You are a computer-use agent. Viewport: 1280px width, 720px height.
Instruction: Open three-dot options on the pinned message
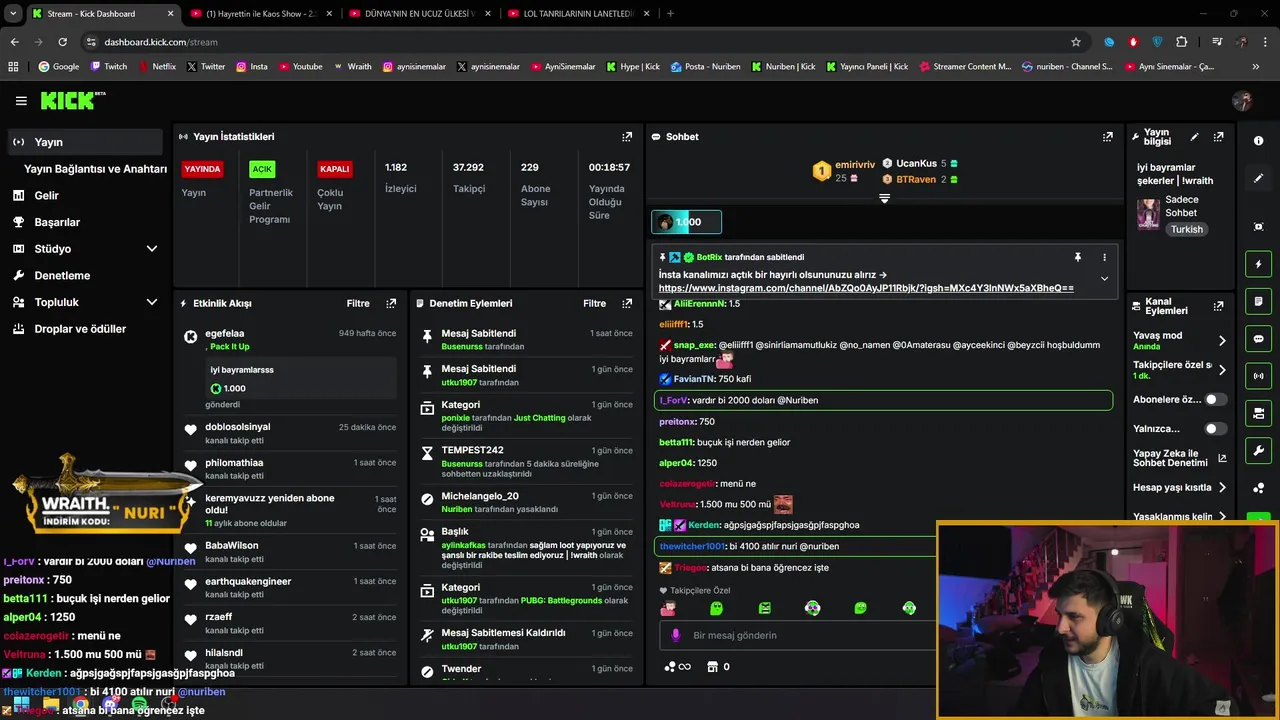click(1104, 257)
